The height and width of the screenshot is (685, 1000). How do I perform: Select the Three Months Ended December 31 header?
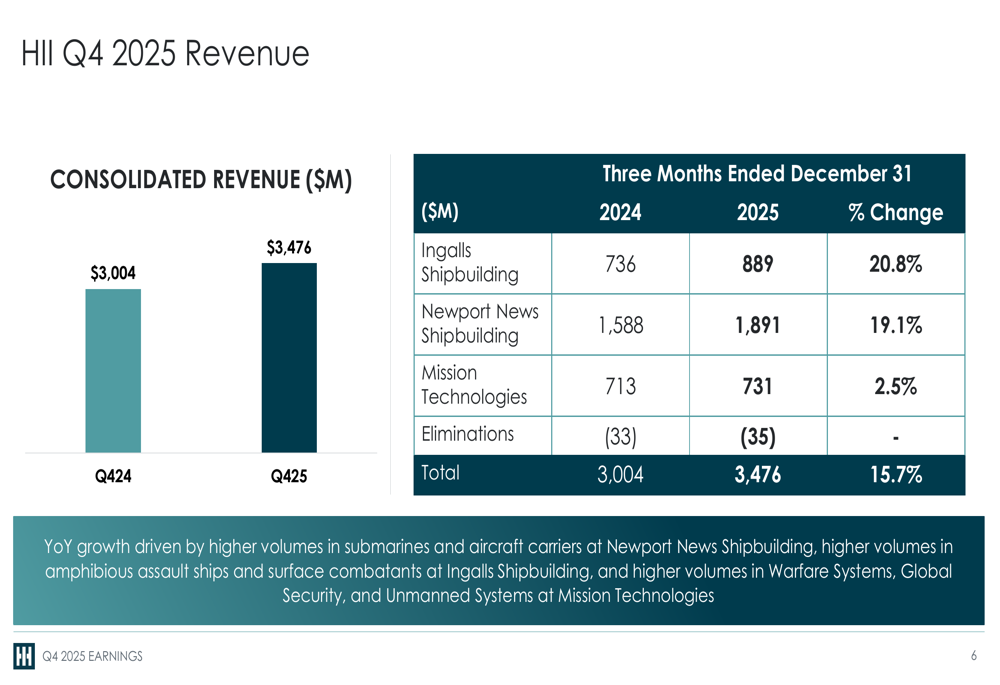click(757, 174)
